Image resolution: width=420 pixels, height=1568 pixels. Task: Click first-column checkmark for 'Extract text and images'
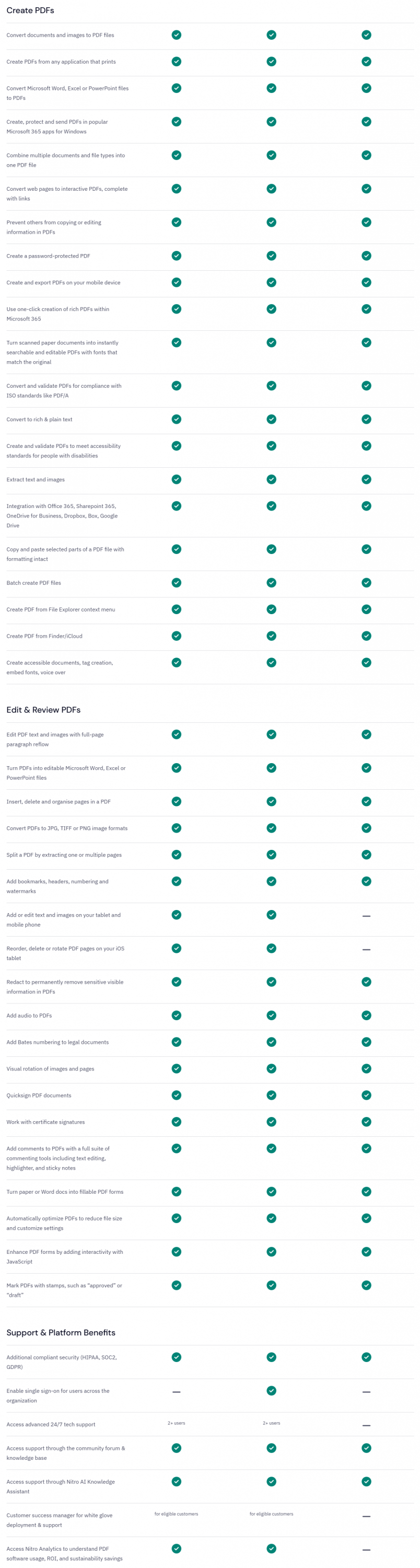pos(177,479)
